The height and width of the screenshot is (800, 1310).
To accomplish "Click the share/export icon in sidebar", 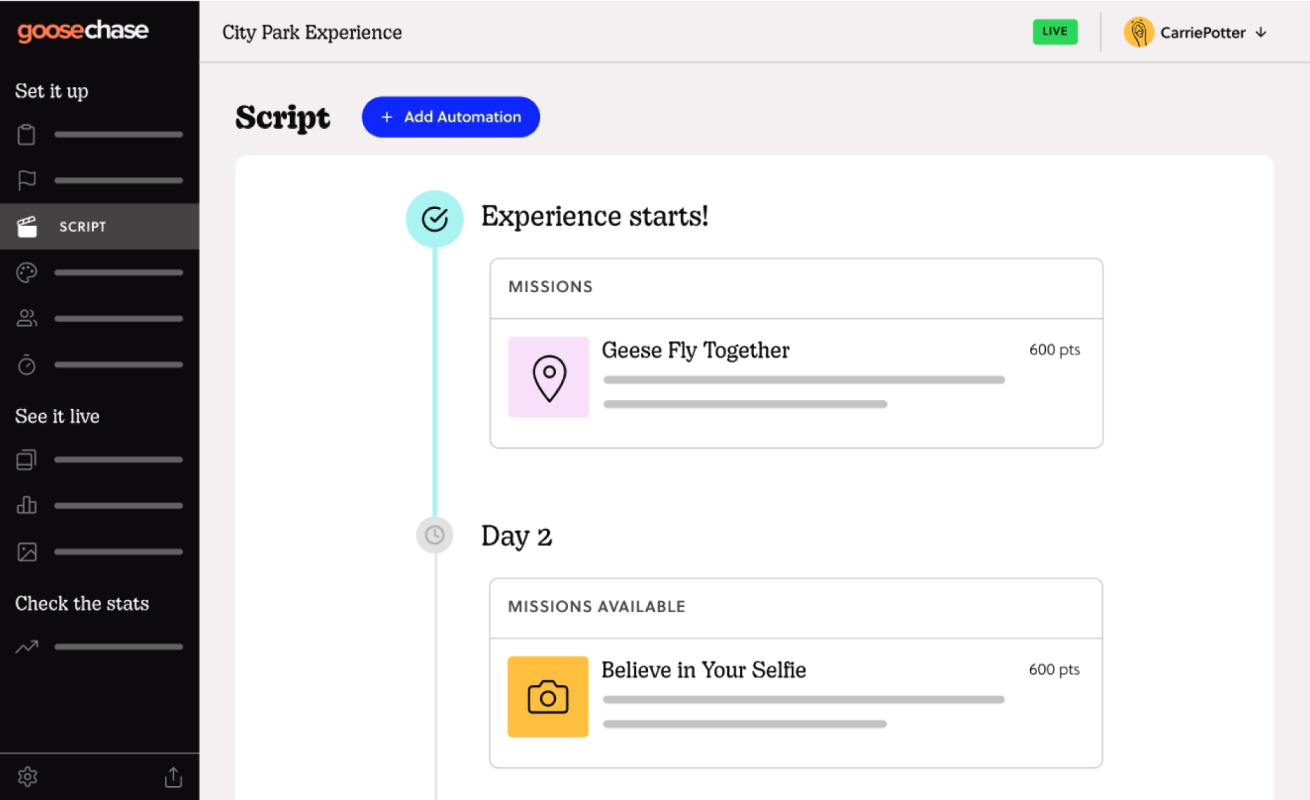I will pyautogui.click(x=173, y=777).
